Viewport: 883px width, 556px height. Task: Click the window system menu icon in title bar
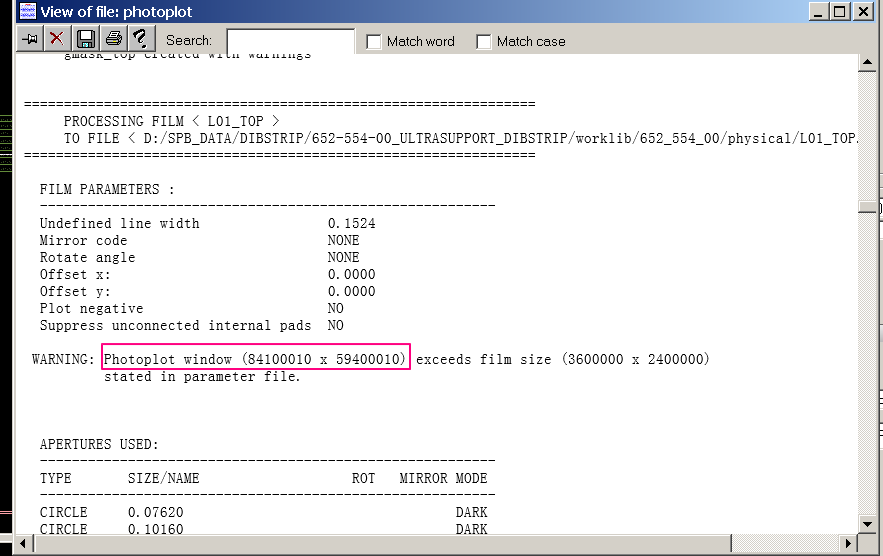coord(27,11)
